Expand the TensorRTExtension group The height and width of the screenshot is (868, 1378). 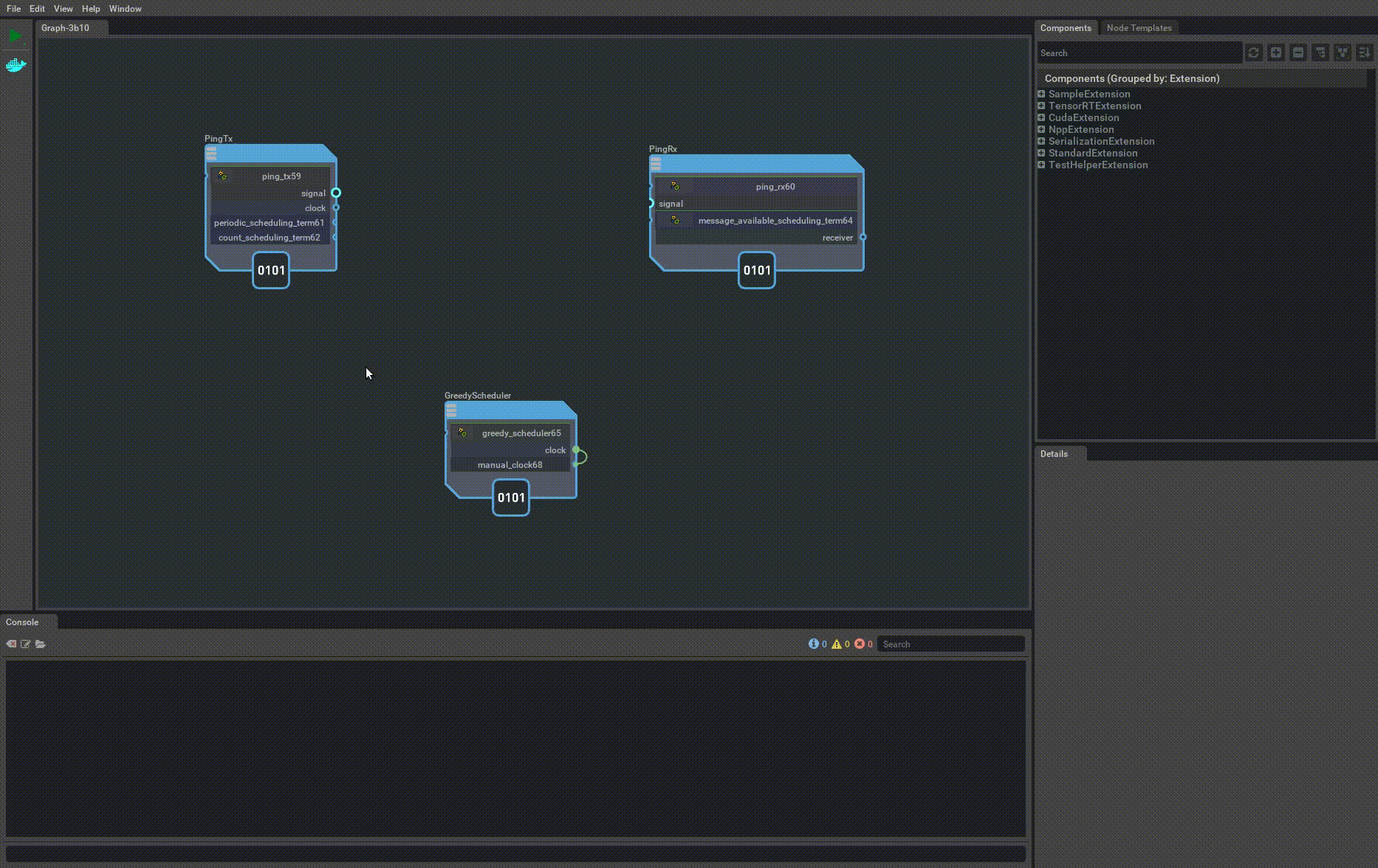click(x=1041, y=106)
